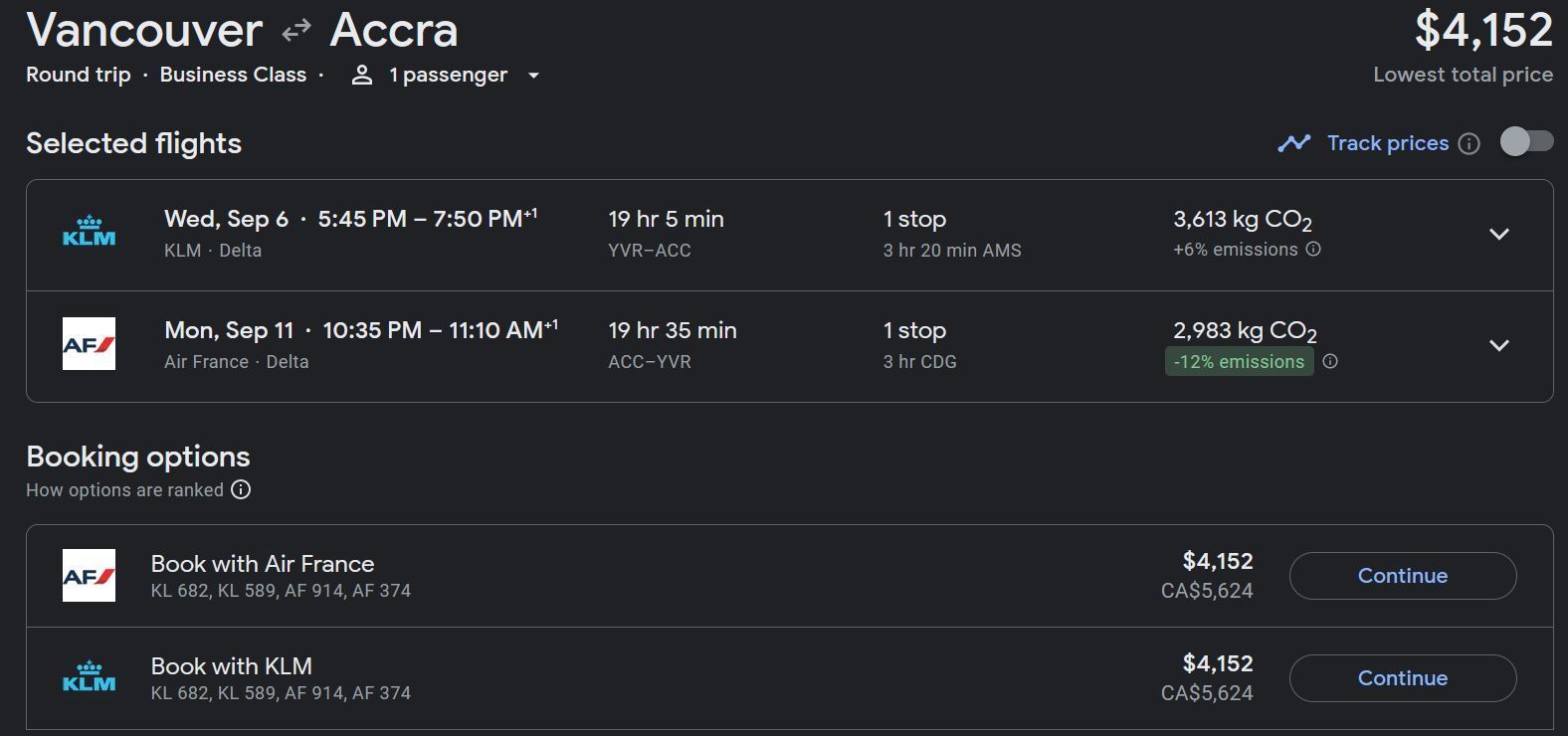Continue booking with Air France
This screenshot has height=736, width=1568.
(x=1403, y=576)
